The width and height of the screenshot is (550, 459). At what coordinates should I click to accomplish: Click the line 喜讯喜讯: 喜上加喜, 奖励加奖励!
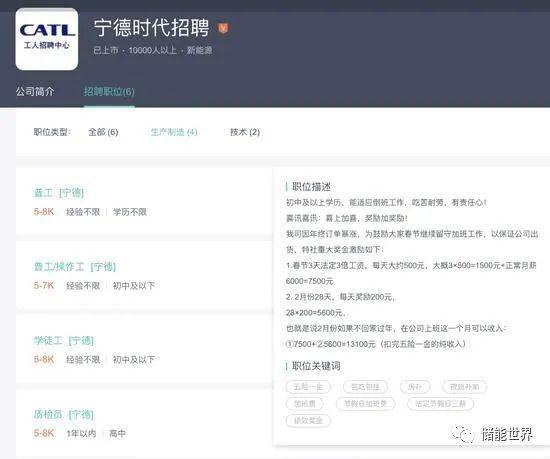point(347,218)
